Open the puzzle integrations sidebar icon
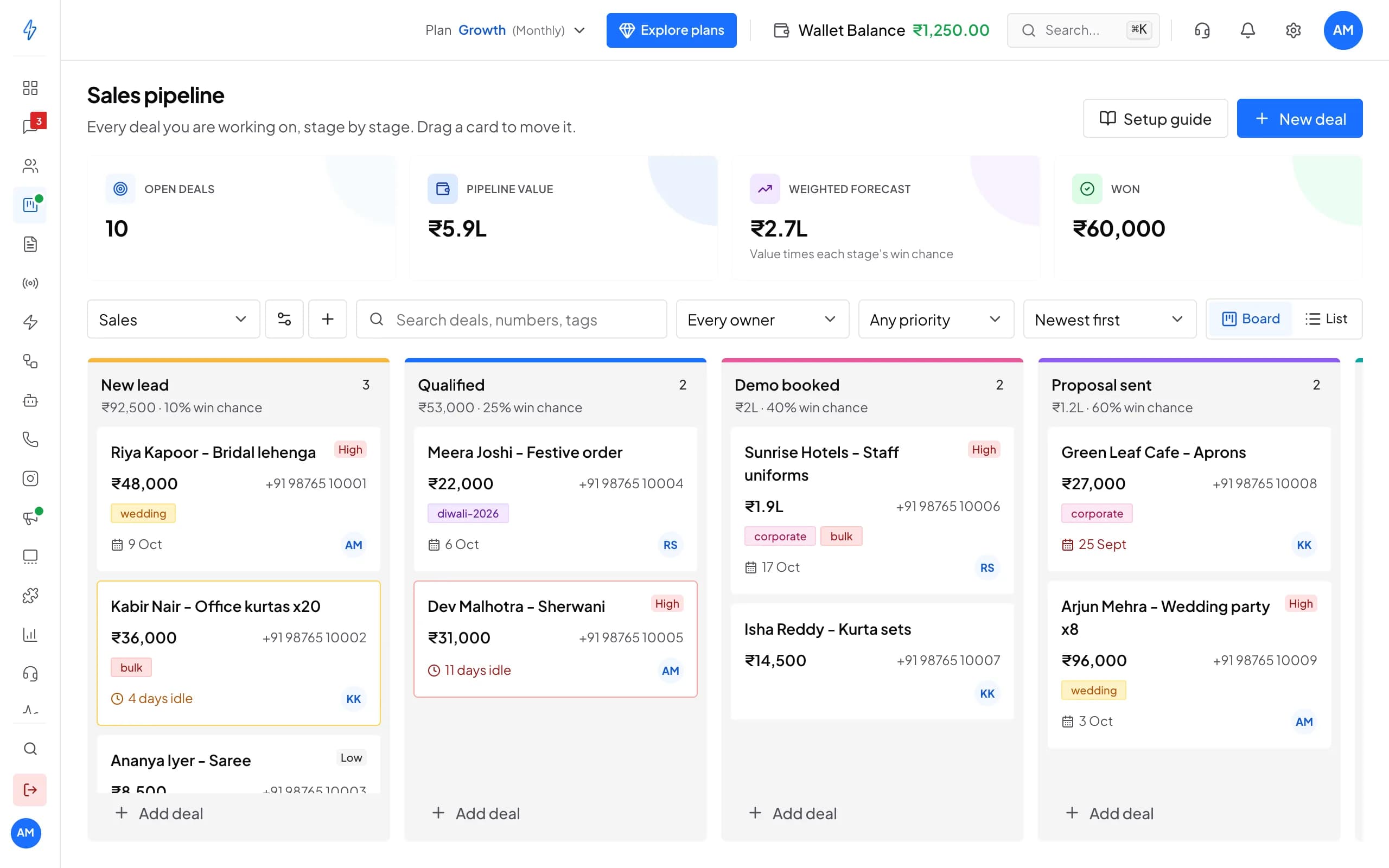The height and width of the screenshot is (868, 1389). 30,595
